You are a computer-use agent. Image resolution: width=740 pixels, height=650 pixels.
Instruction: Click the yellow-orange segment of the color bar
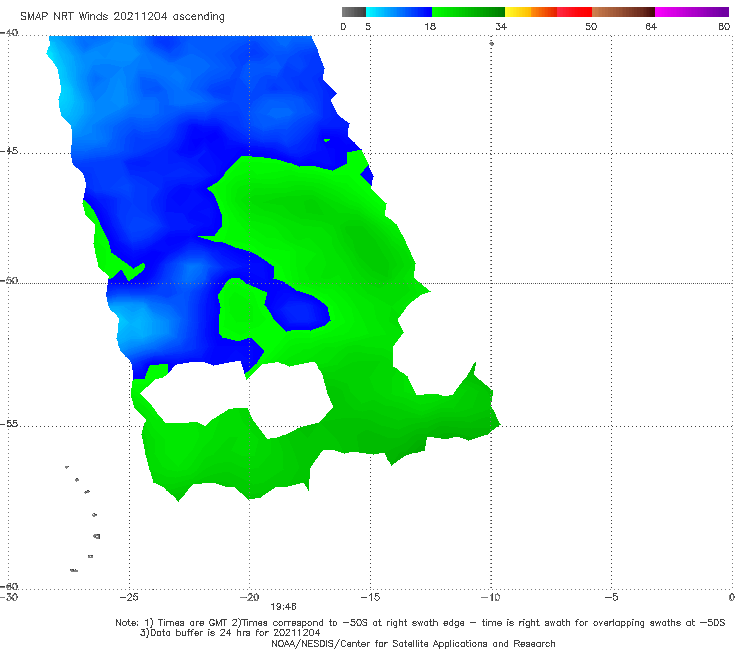(531, 12)
